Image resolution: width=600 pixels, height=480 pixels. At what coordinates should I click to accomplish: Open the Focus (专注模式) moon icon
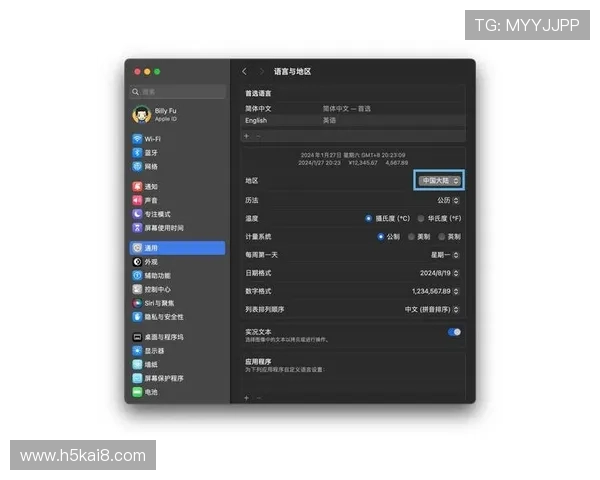point(137,214)
